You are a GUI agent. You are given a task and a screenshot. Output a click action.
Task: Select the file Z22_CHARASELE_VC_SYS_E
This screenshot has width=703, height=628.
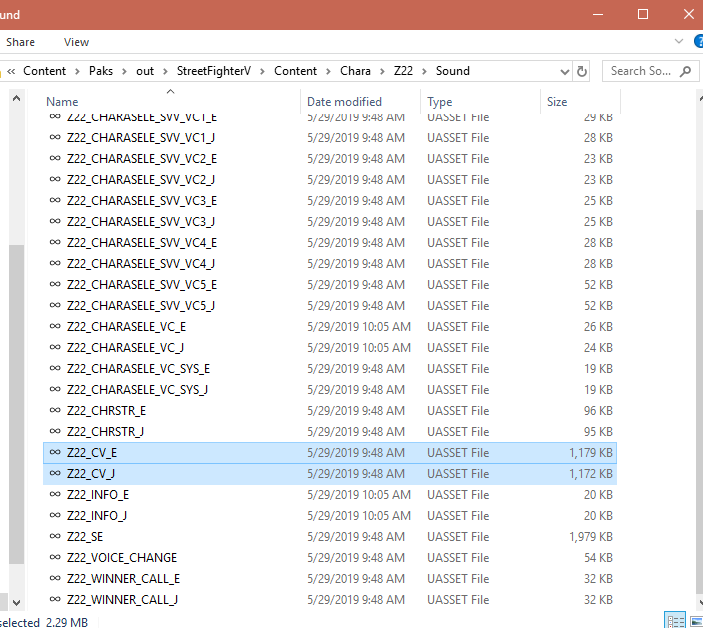click(x=330, y=368)
